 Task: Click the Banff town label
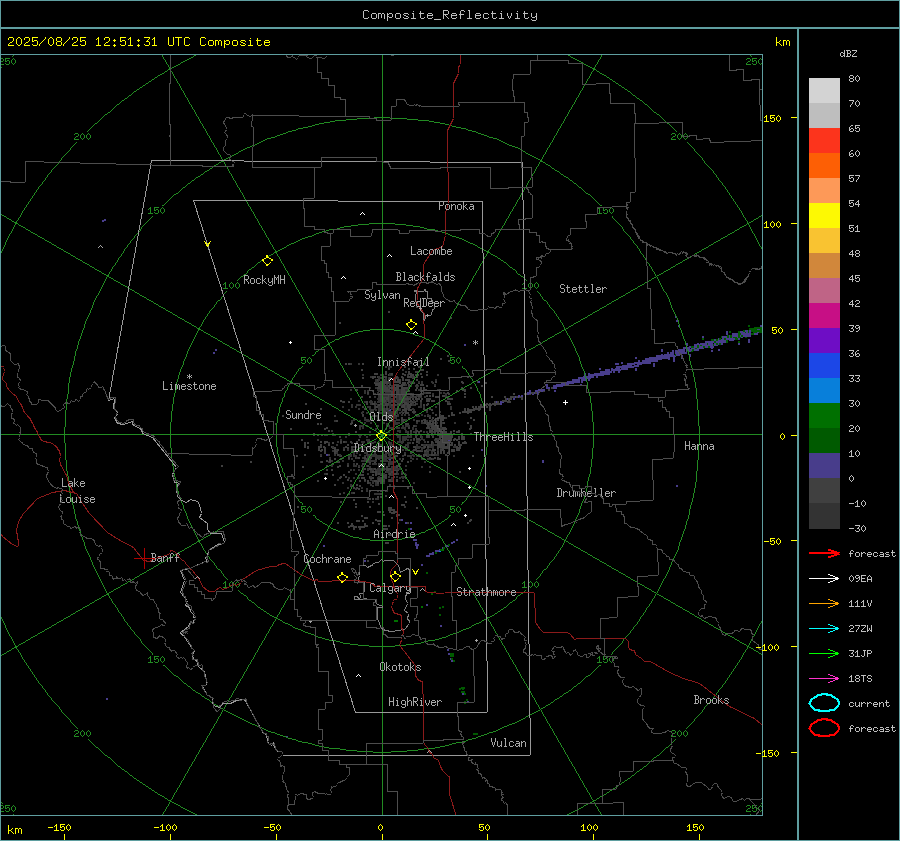click(x=165, y=557)
